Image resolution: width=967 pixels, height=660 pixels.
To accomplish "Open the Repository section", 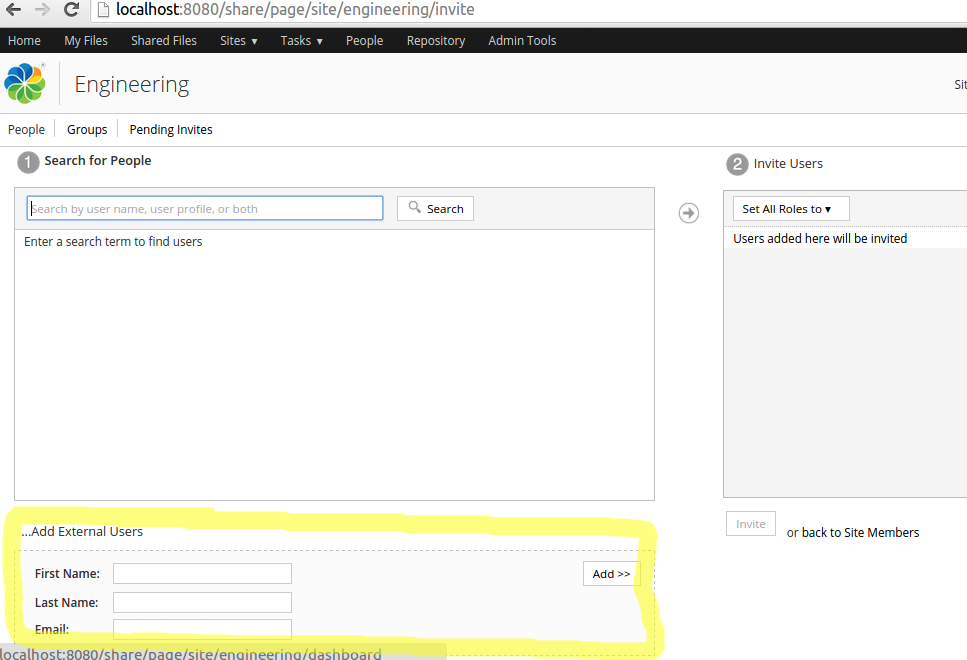I will tap(435, 40).
